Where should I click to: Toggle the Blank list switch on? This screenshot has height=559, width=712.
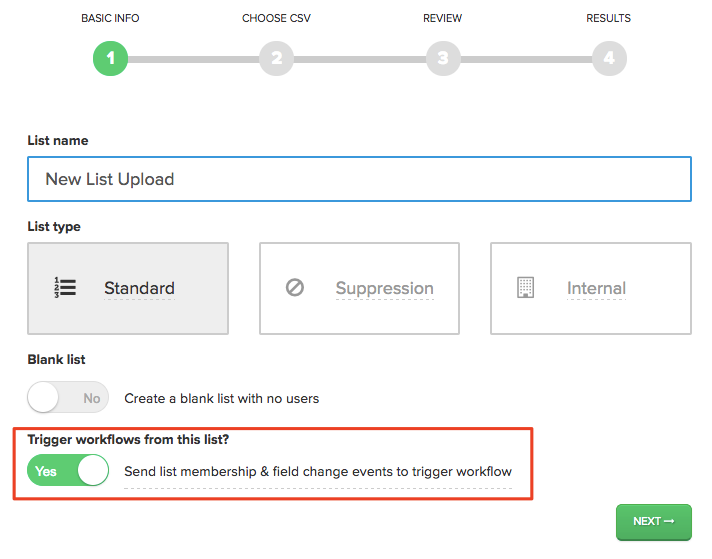pos(68,397)
